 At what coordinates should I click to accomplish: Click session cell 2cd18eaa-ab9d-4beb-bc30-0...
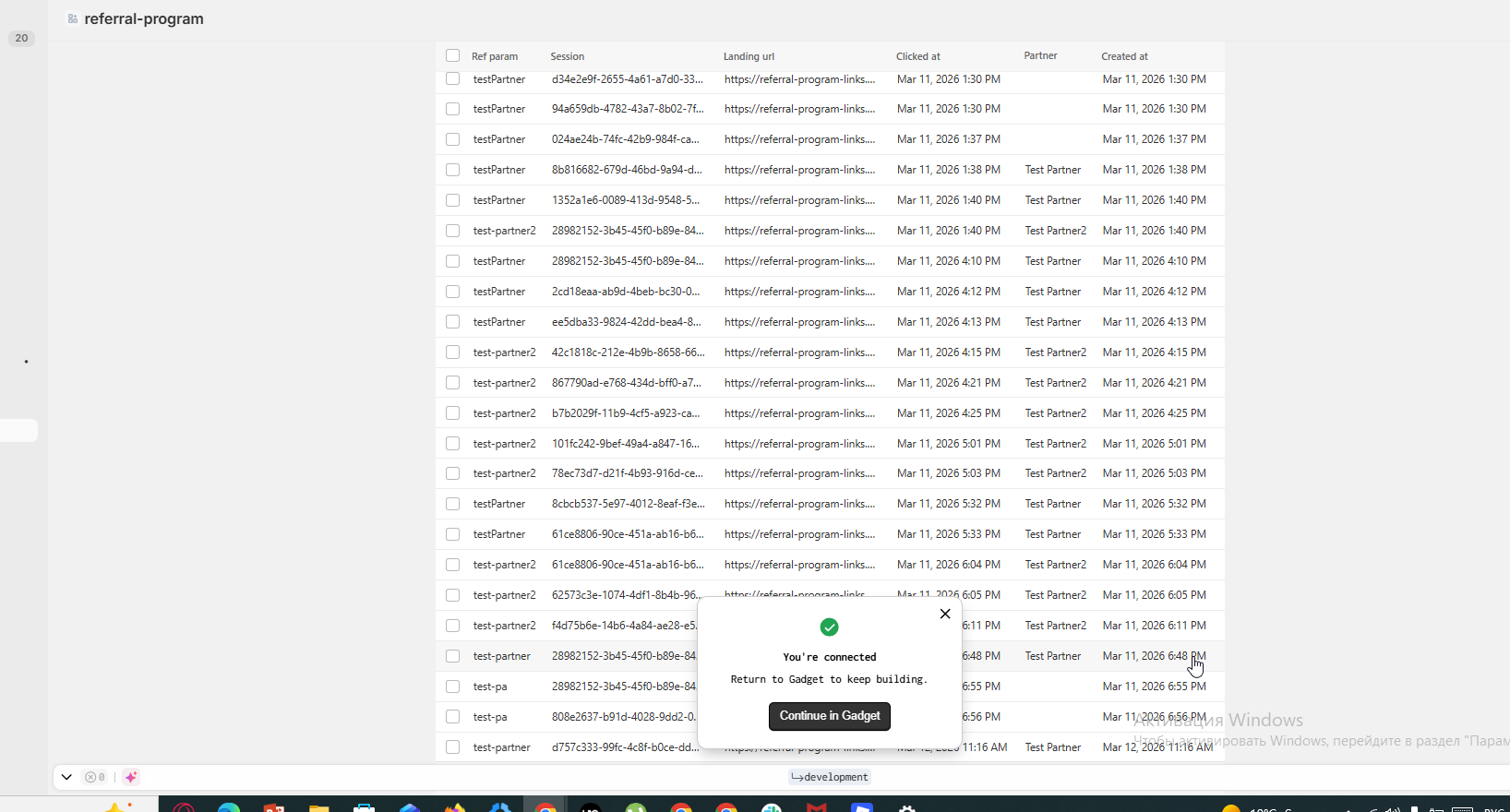(626, 292)
